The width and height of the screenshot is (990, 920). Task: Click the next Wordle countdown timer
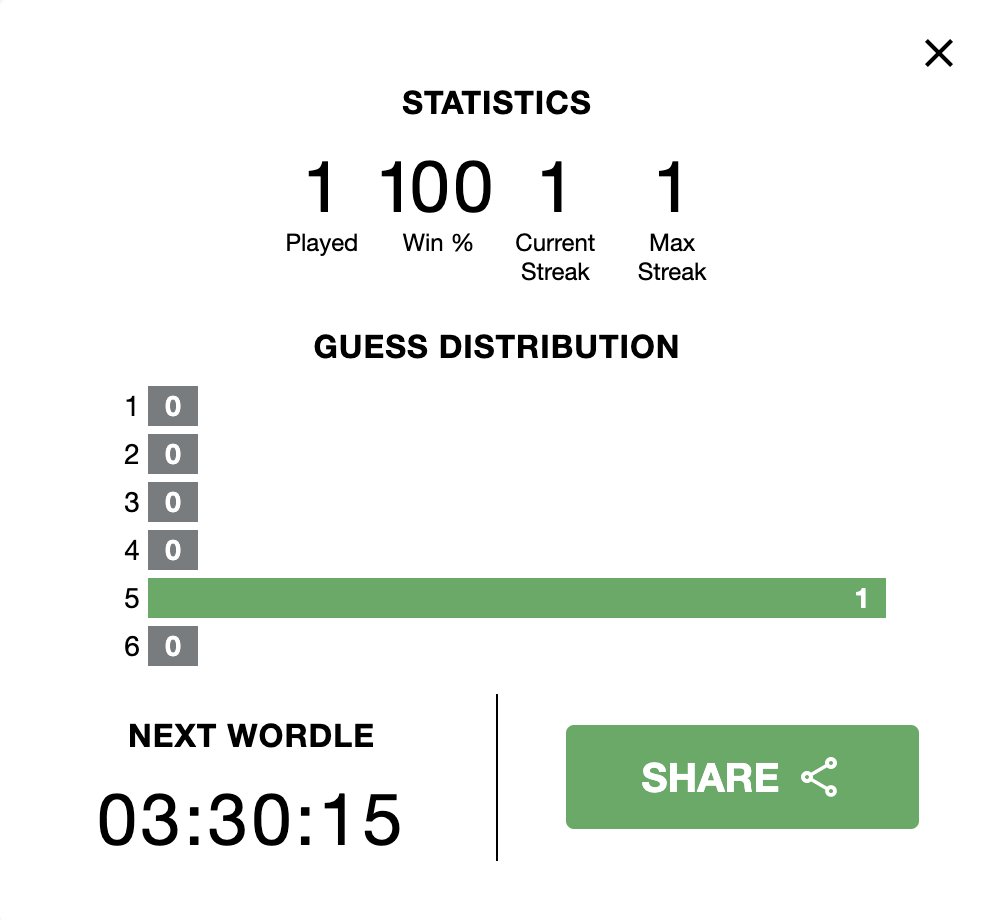pyautogui.click(x=249, y=820)
